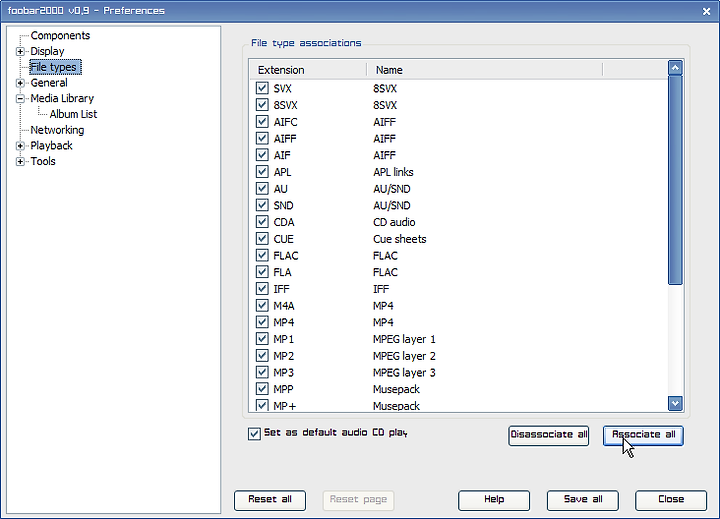Toggle the FLAC extension checkbox
The width and height of the screenshot is (720, 519).
tap(262, 255)
